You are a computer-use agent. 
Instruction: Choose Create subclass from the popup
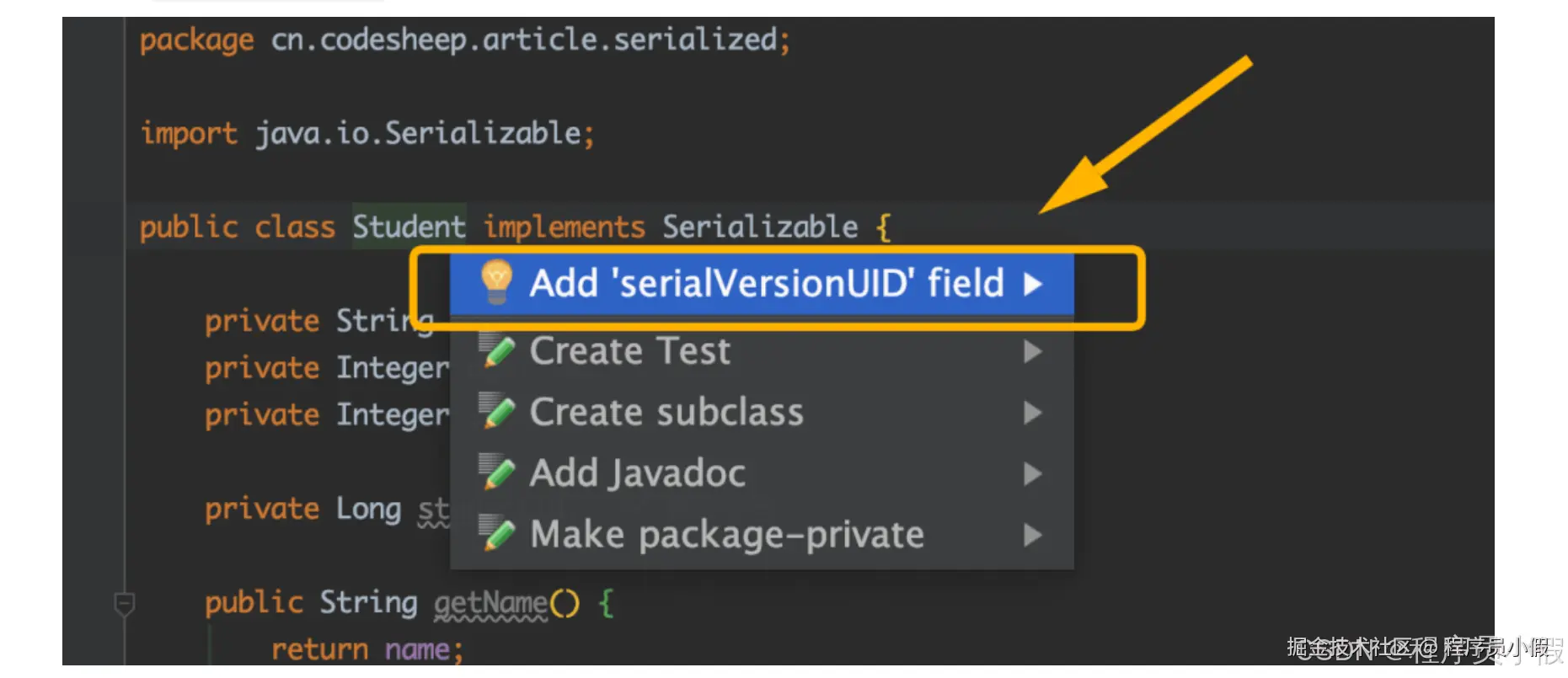point(666,413)
